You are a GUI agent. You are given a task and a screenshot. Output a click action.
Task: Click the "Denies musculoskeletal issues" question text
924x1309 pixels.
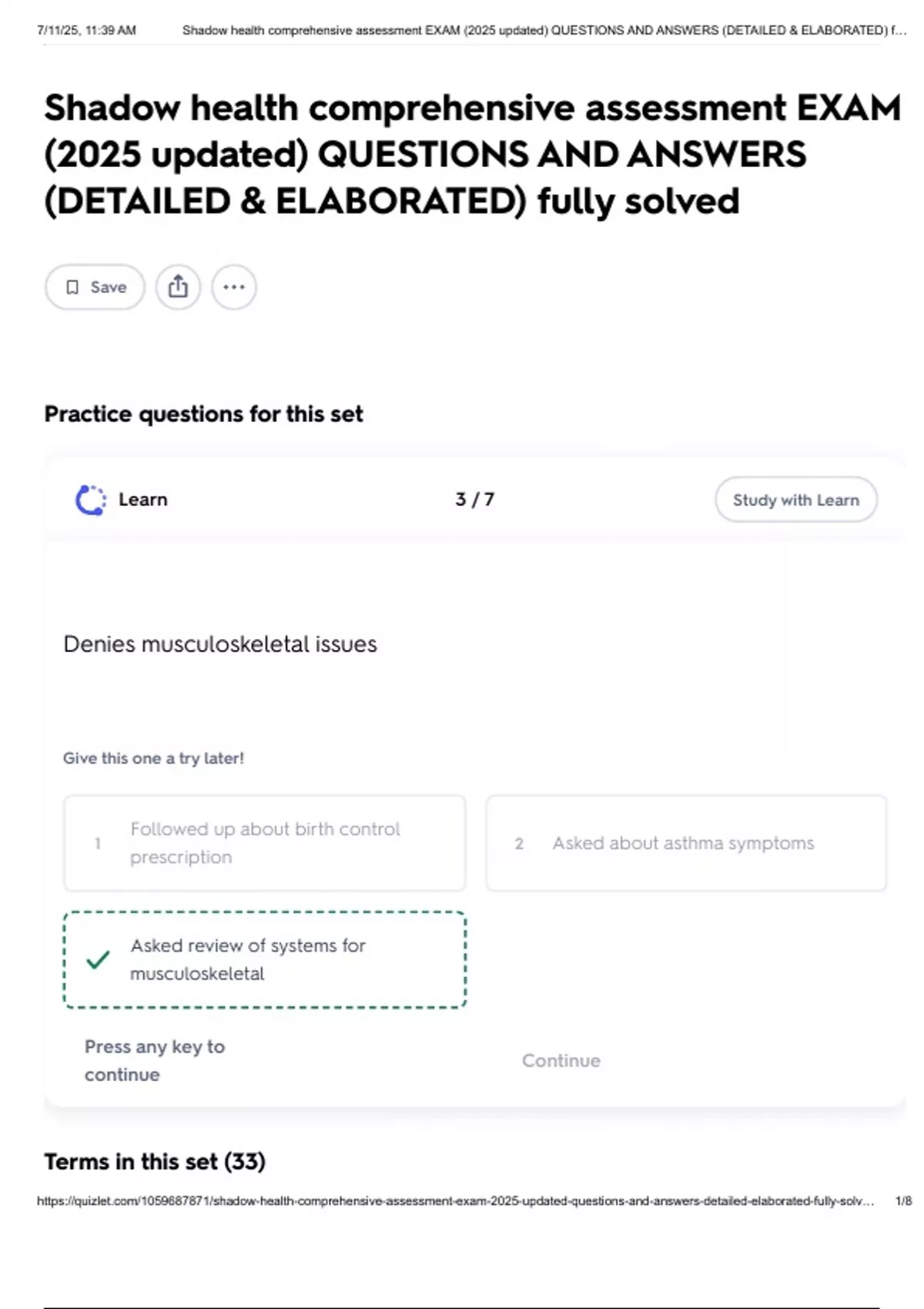220,644
